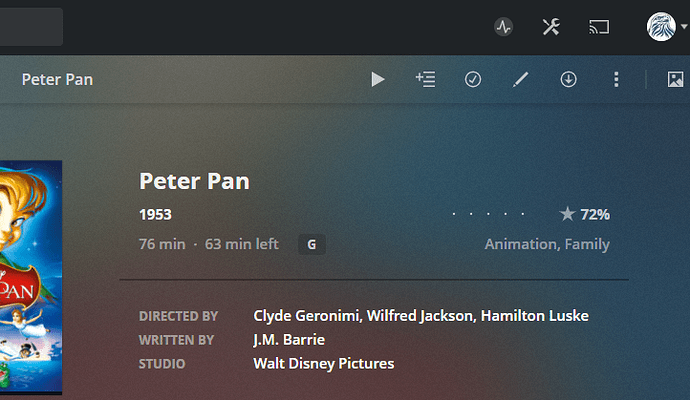Click the Cast screen icon

pos(599,27)
